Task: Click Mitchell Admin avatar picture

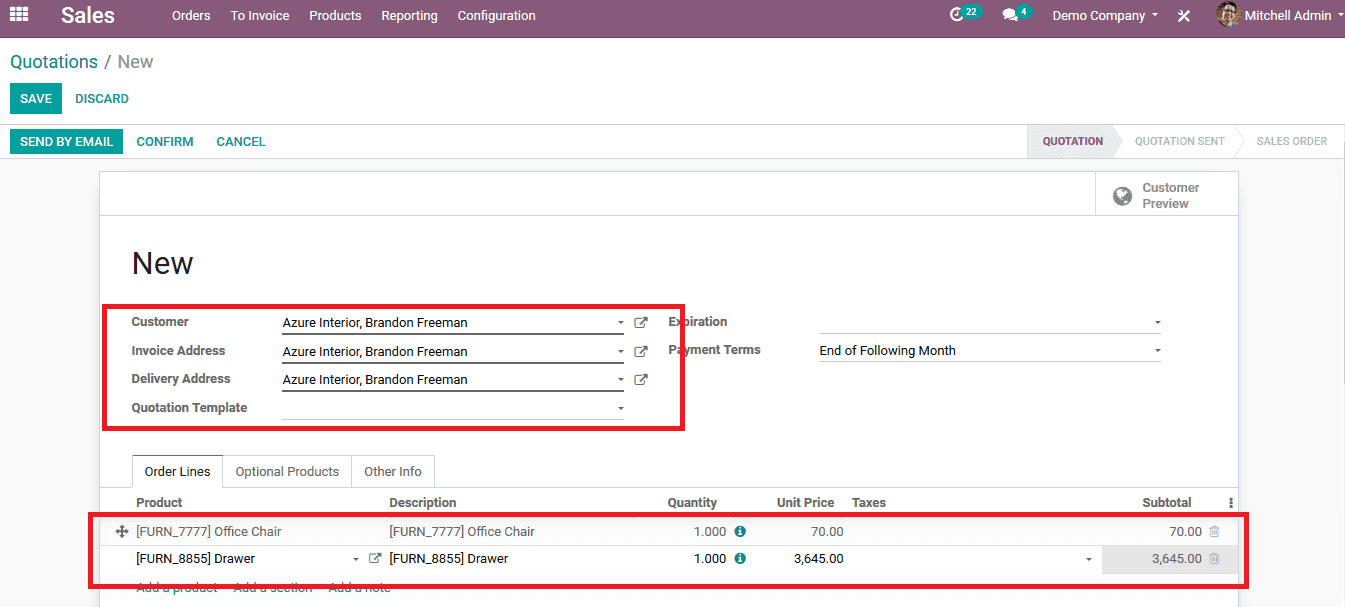Action: (1228, 15)
